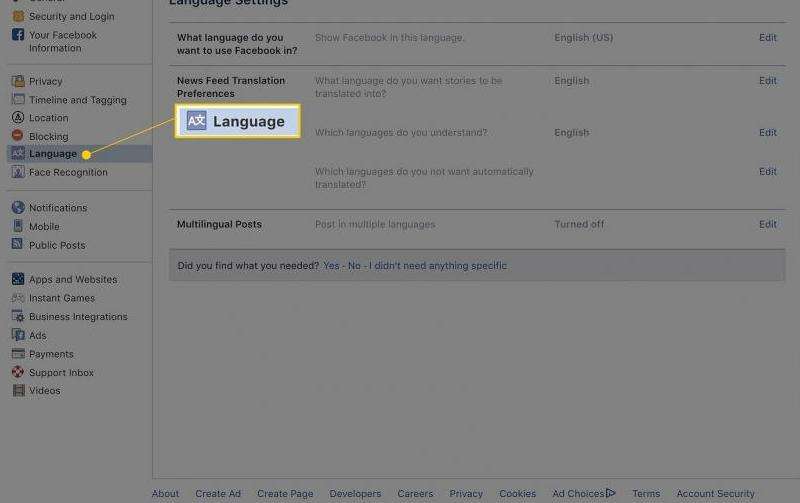Open the Account Security footer link
Image resolution: width=800 pixels, height=503 pixels.
tap(715, 494)
